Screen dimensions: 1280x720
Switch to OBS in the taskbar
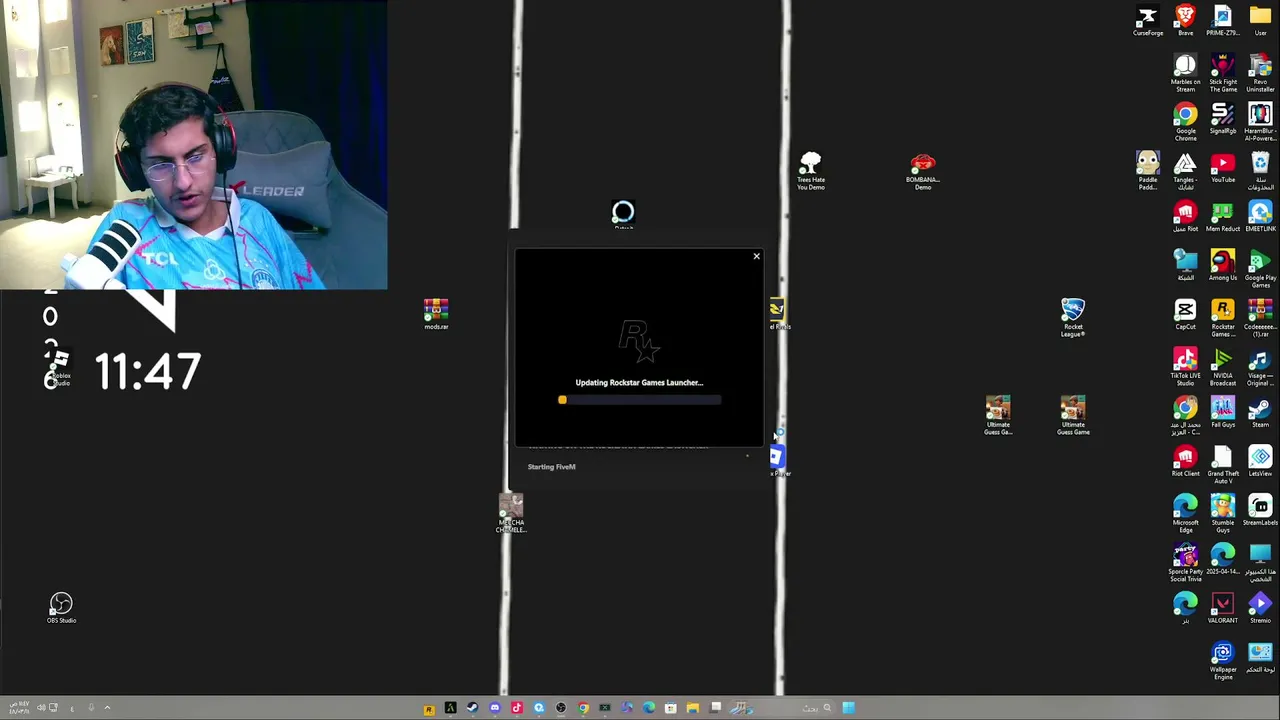click(x=561, y=709)
